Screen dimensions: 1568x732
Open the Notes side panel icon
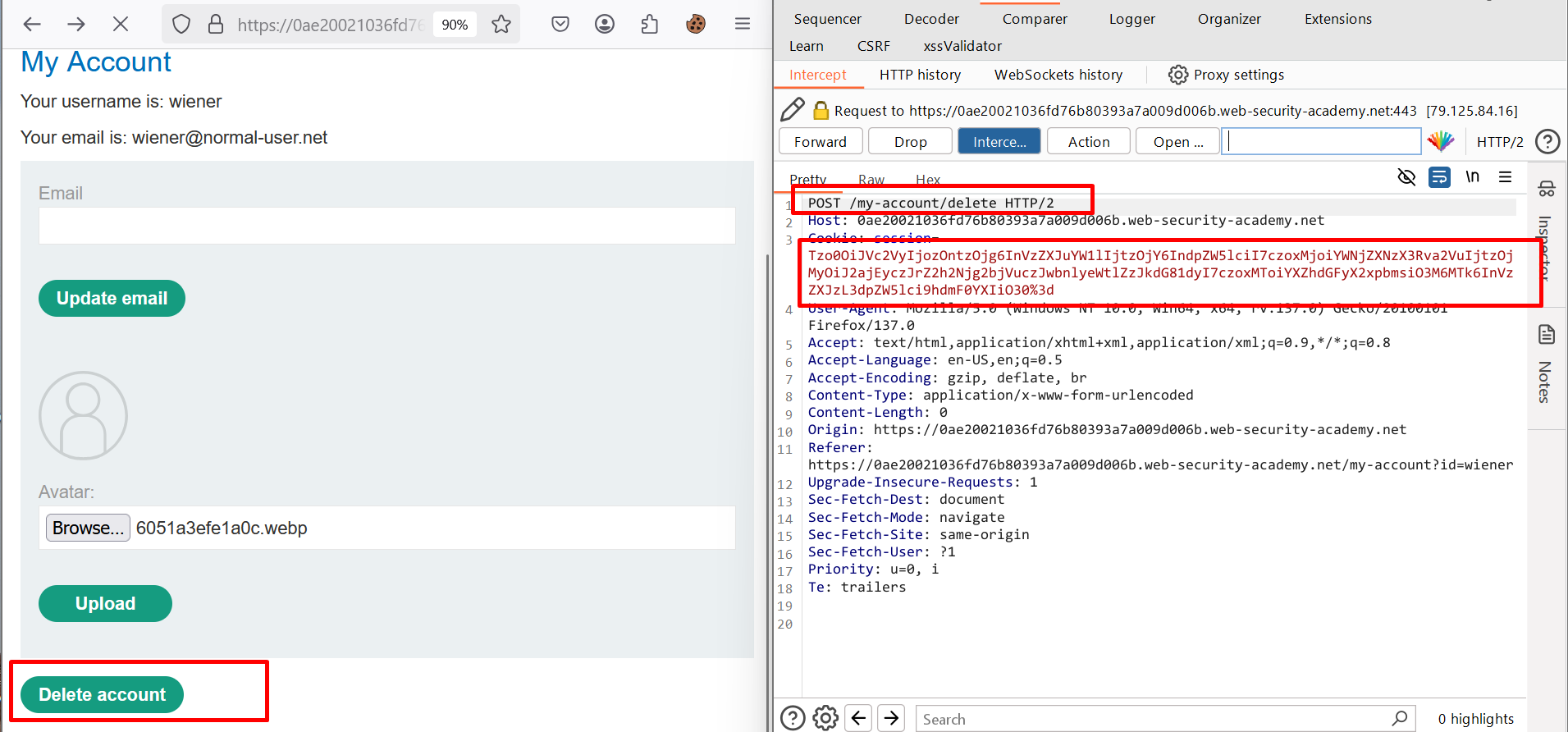pyautogui.click(x=1547, y=335)
